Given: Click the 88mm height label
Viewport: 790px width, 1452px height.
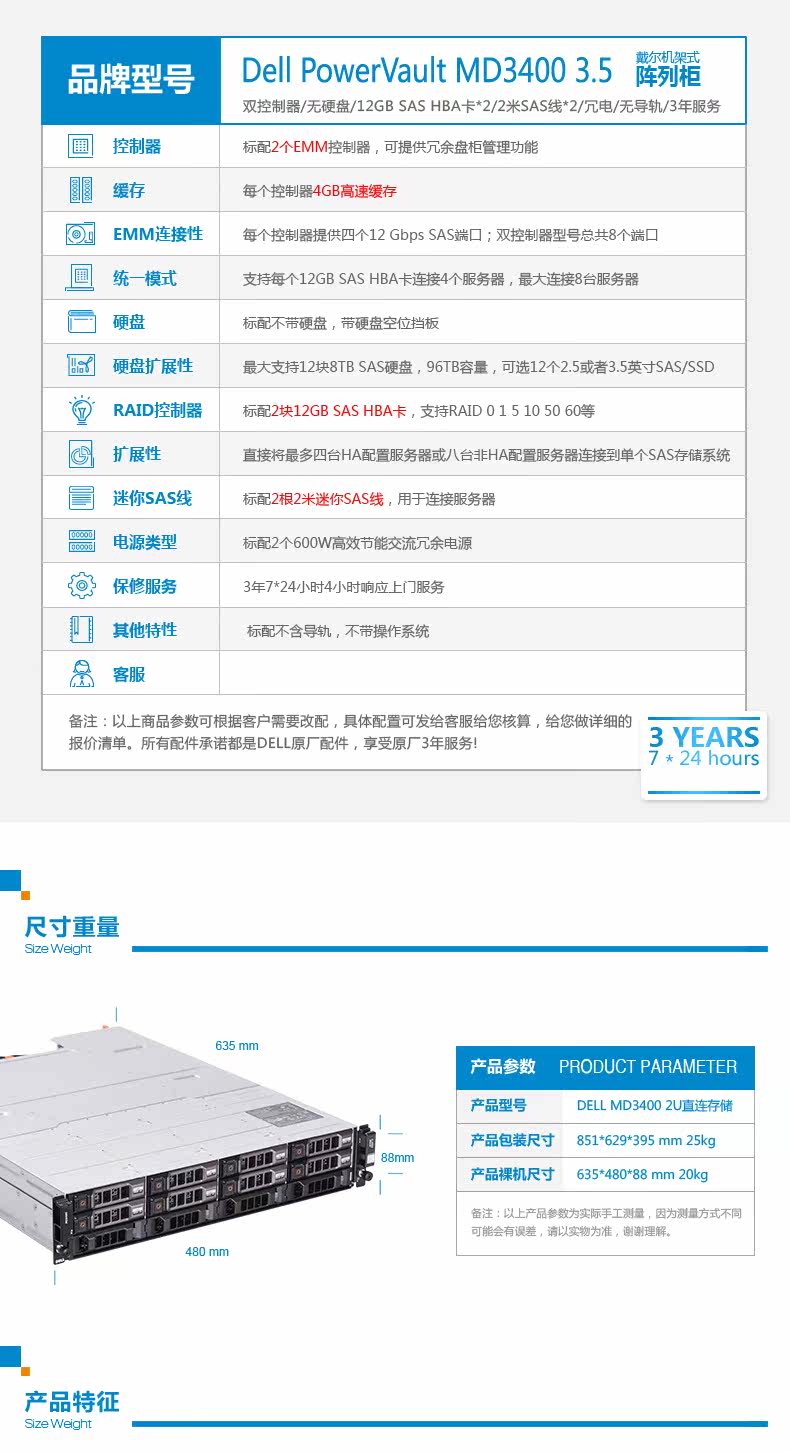Looking at the screenshot, I should (x=397, y=1158).
